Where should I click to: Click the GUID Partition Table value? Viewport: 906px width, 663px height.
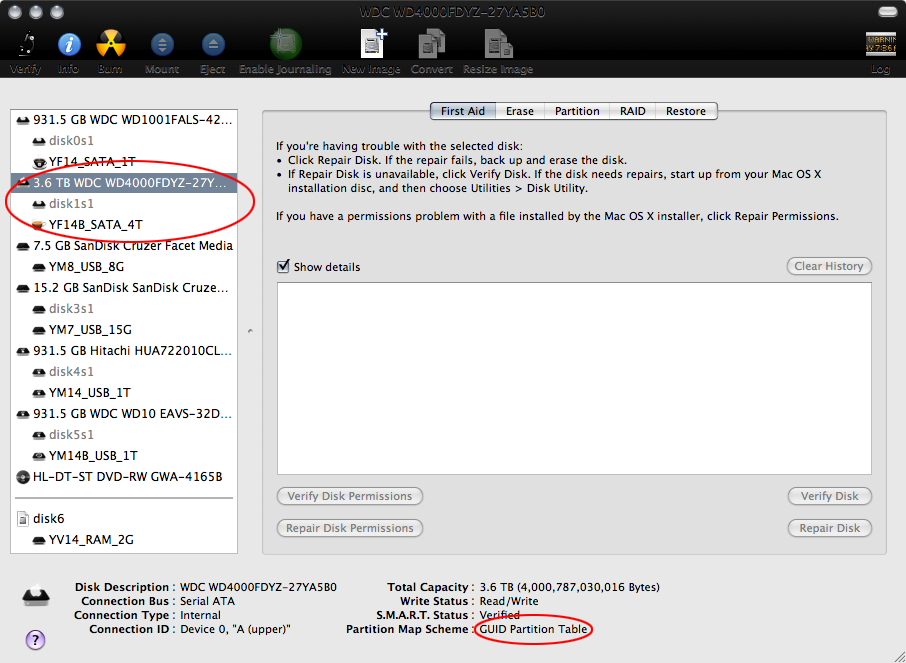click(x=533, y=629)
